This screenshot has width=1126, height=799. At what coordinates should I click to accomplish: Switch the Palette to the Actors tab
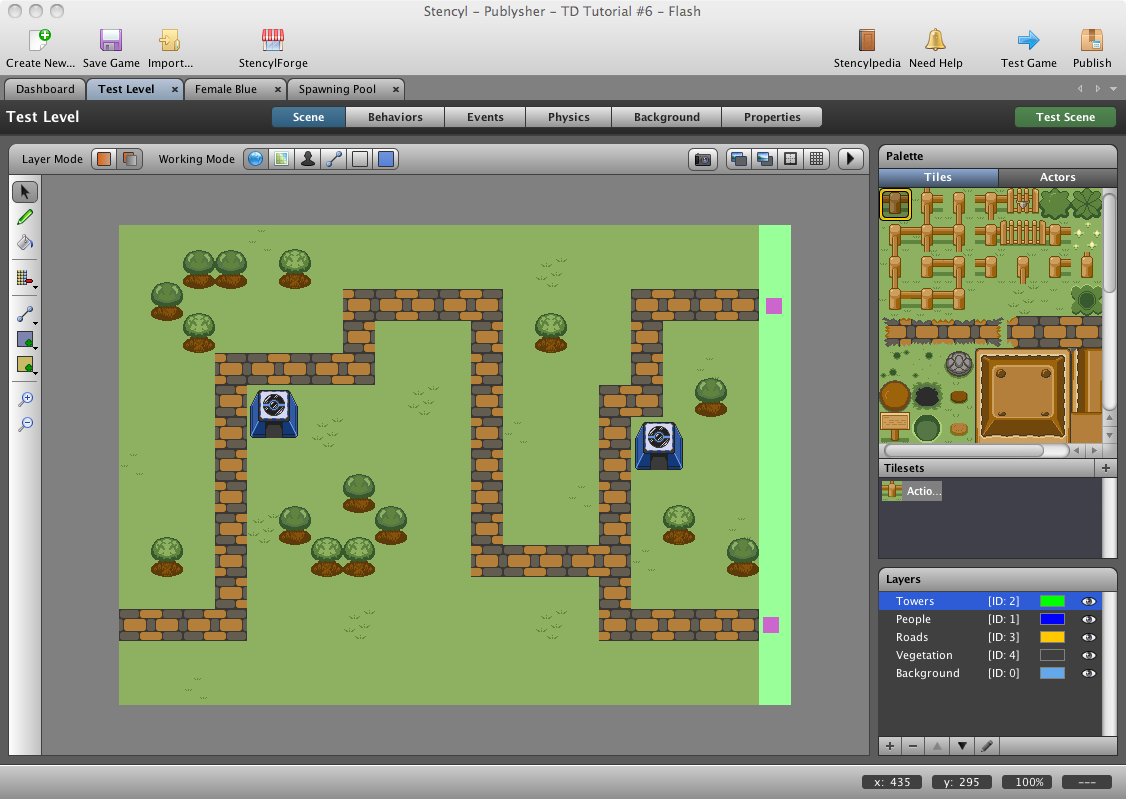pyautogui.click(x=1057, y=177)
